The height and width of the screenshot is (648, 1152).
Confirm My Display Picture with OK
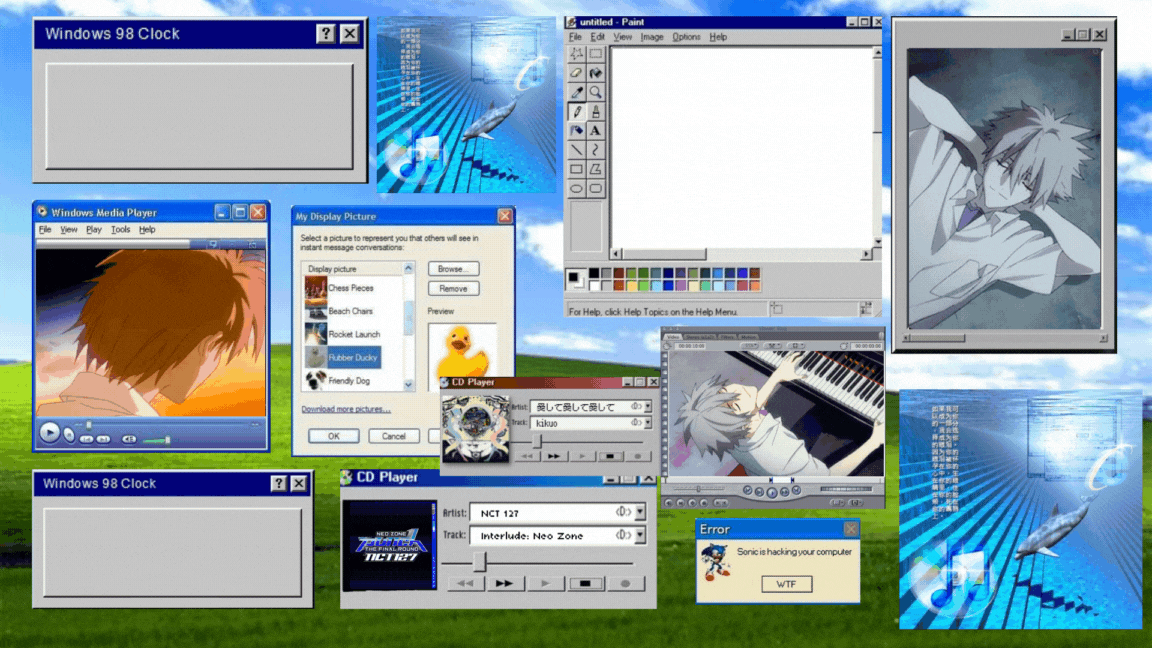pyautogui.click(x=334, y=436)
